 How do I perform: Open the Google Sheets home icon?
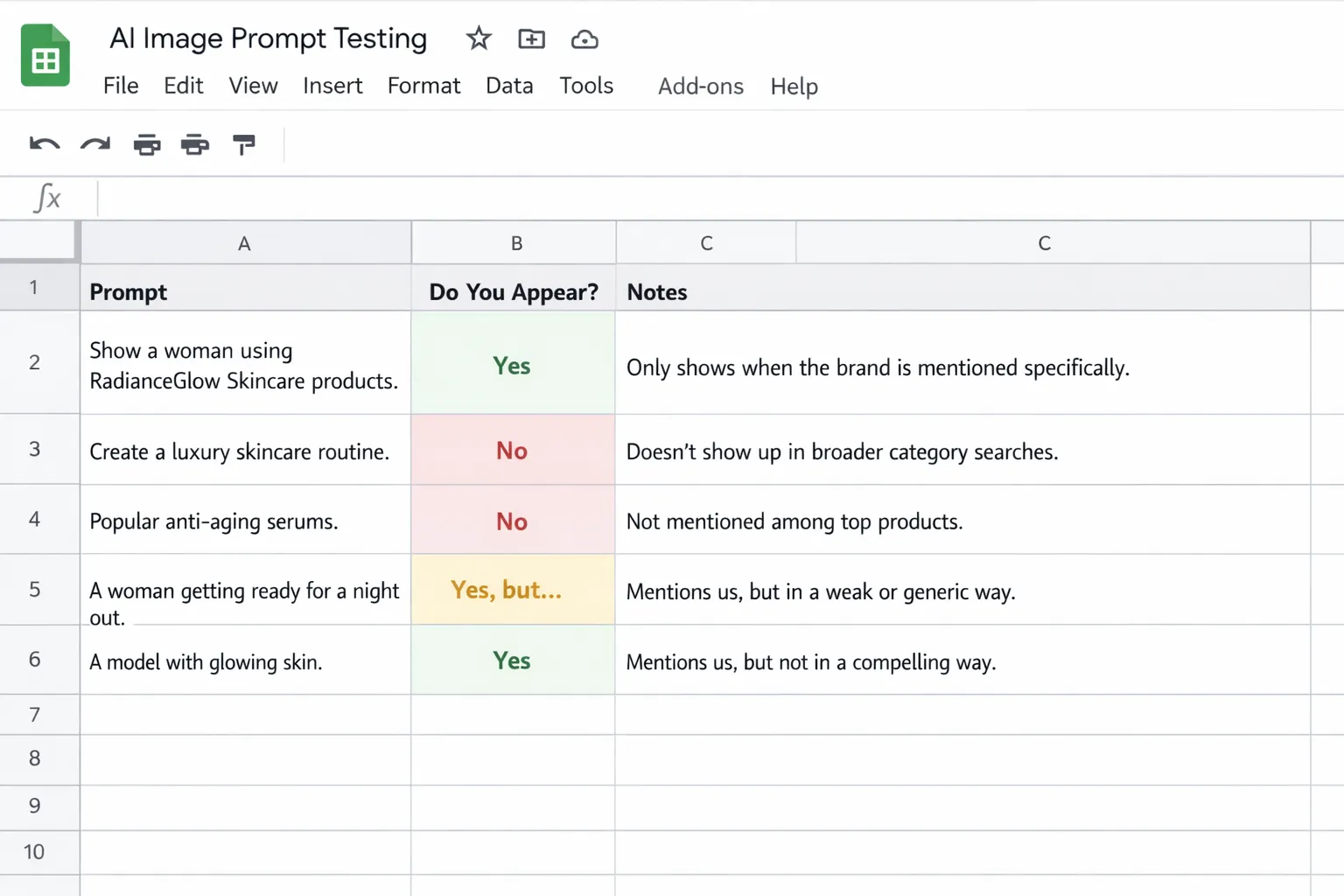pyautogui.click(x=45, y=55)
